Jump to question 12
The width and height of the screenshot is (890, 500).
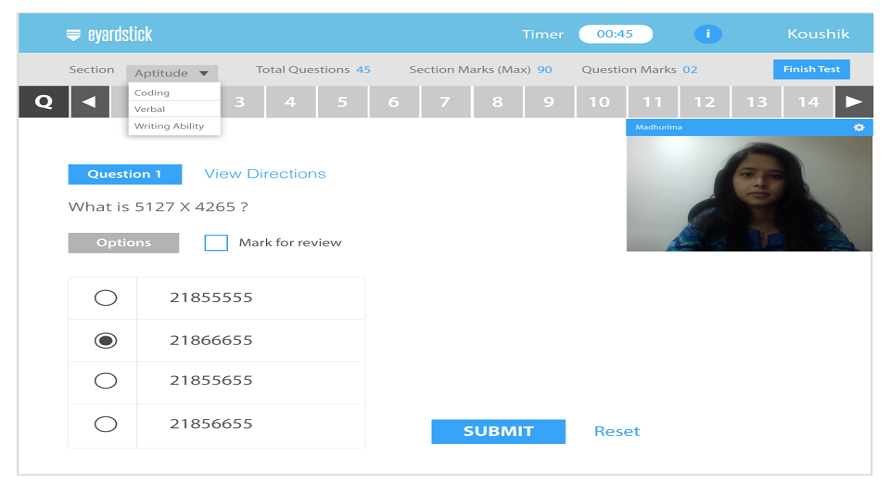(704, 102)
